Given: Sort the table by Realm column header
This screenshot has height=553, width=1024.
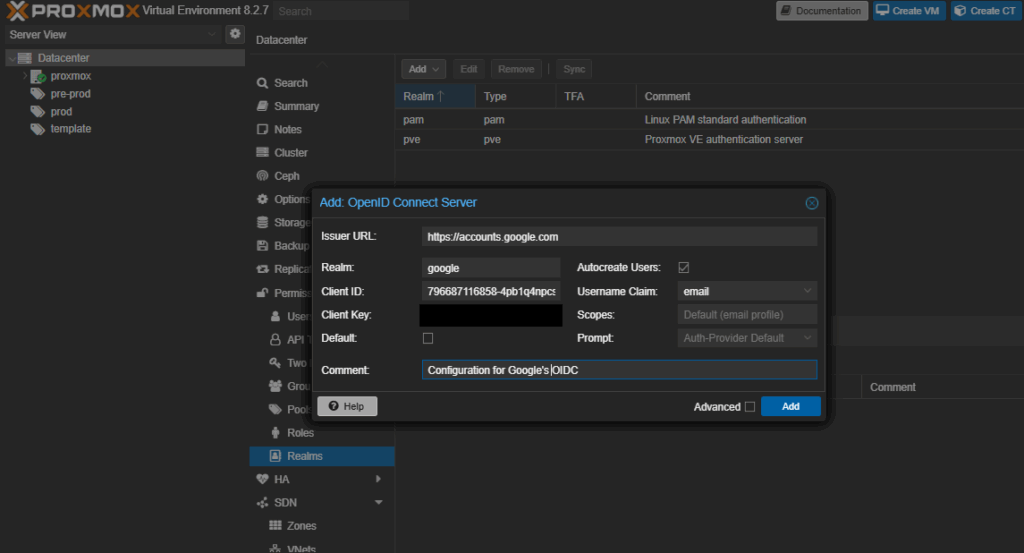Looking at the screenshot, I should (418, 96).
